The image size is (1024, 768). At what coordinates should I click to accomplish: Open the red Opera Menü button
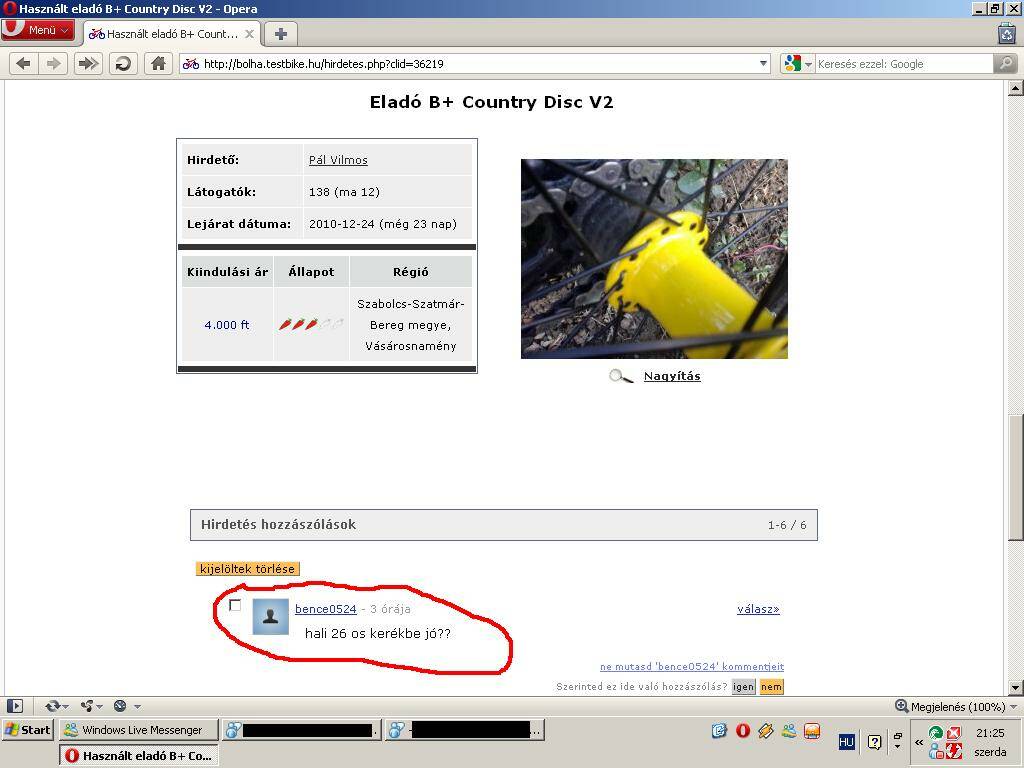[x=37, y=30]
